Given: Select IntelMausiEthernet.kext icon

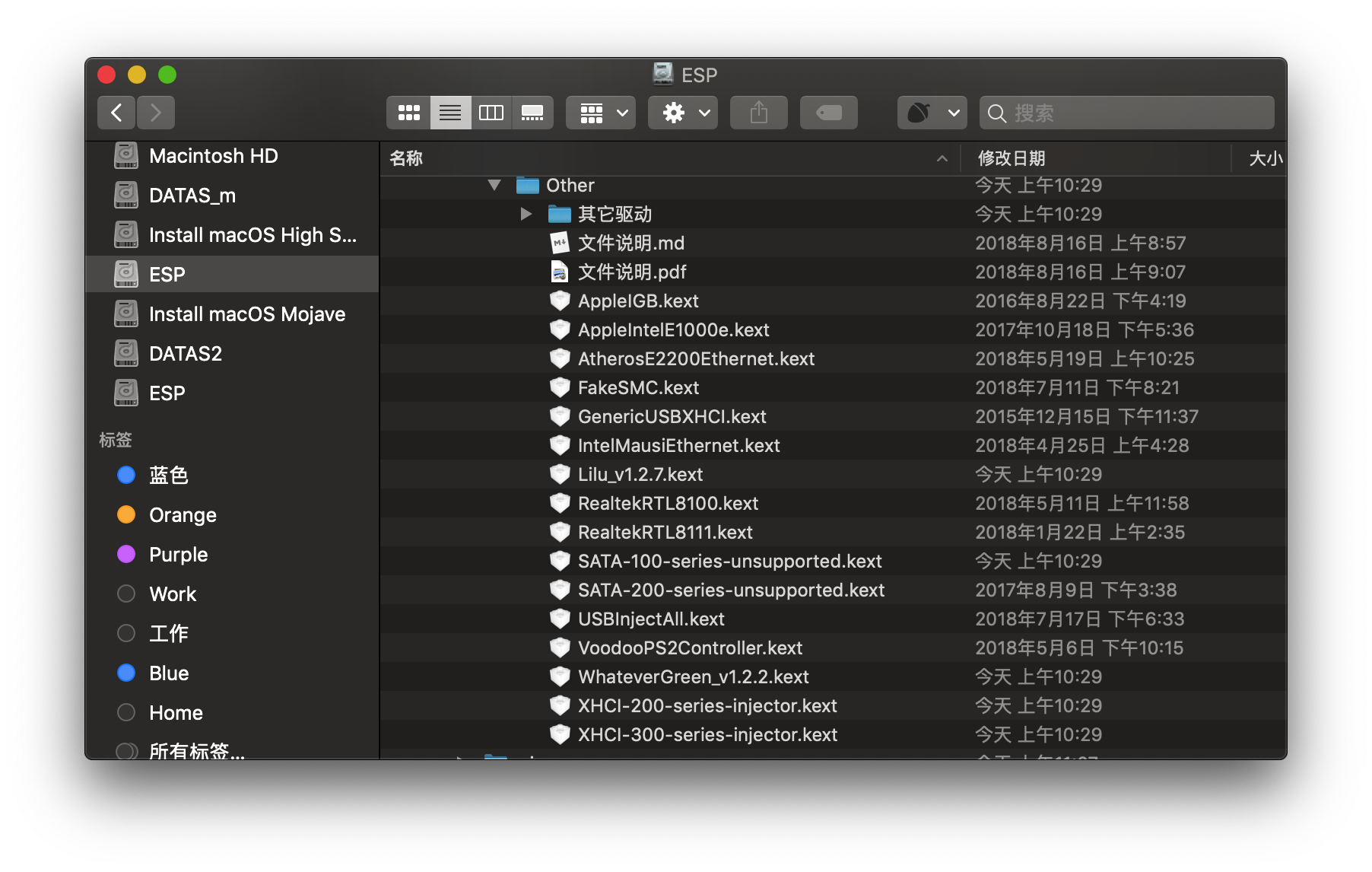Looking at the screenshot, I should [x=560, y=445].
